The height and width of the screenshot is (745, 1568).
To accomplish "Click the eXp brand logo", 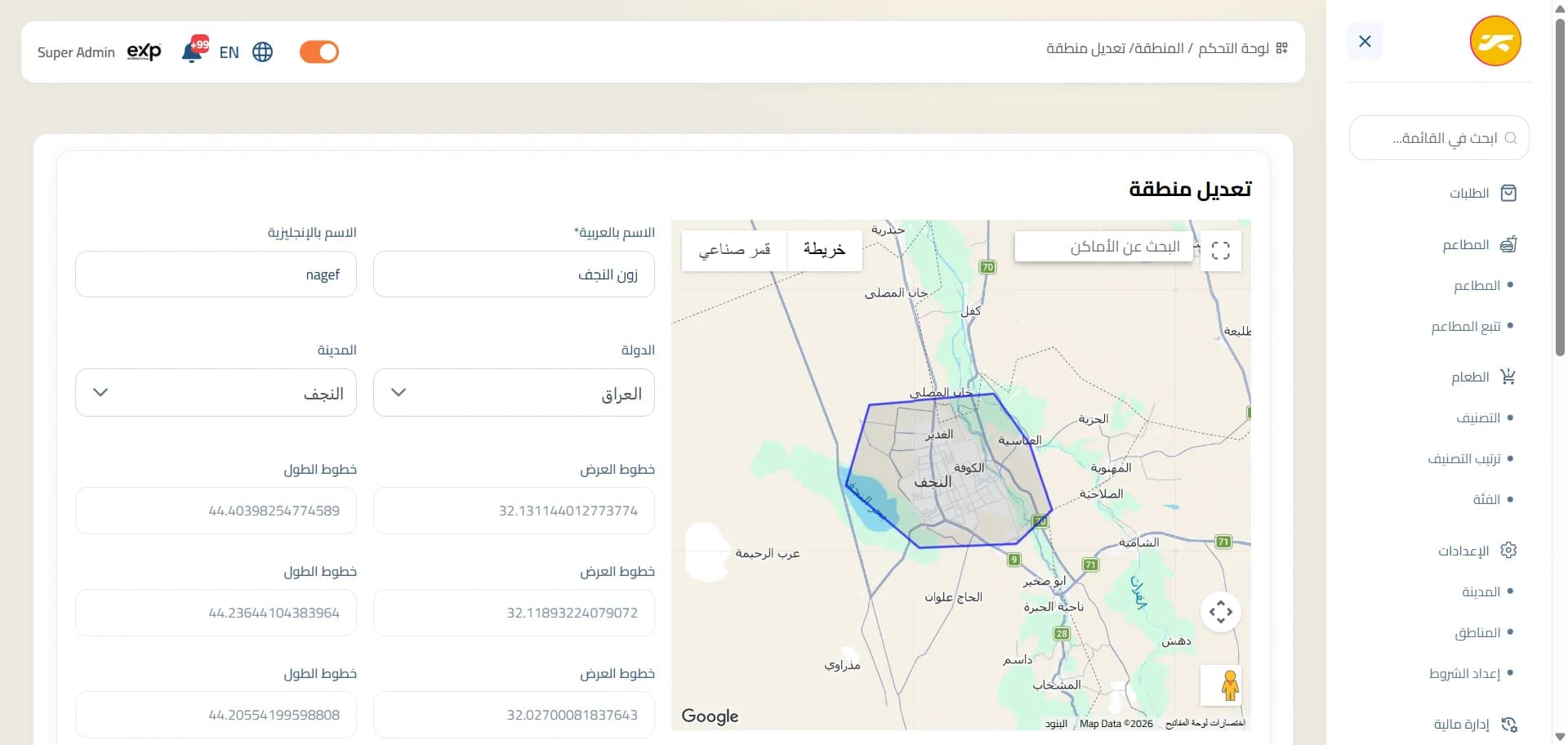I will (145, 52).
